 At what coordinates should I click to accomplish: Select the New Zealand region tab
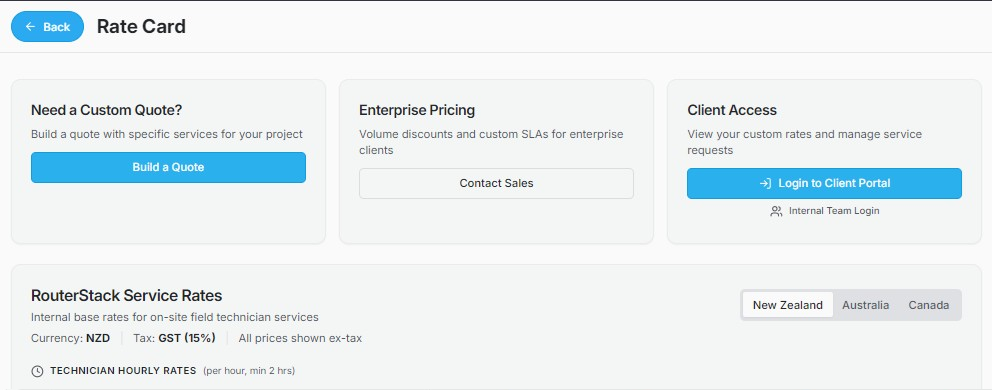coord(788,305)
